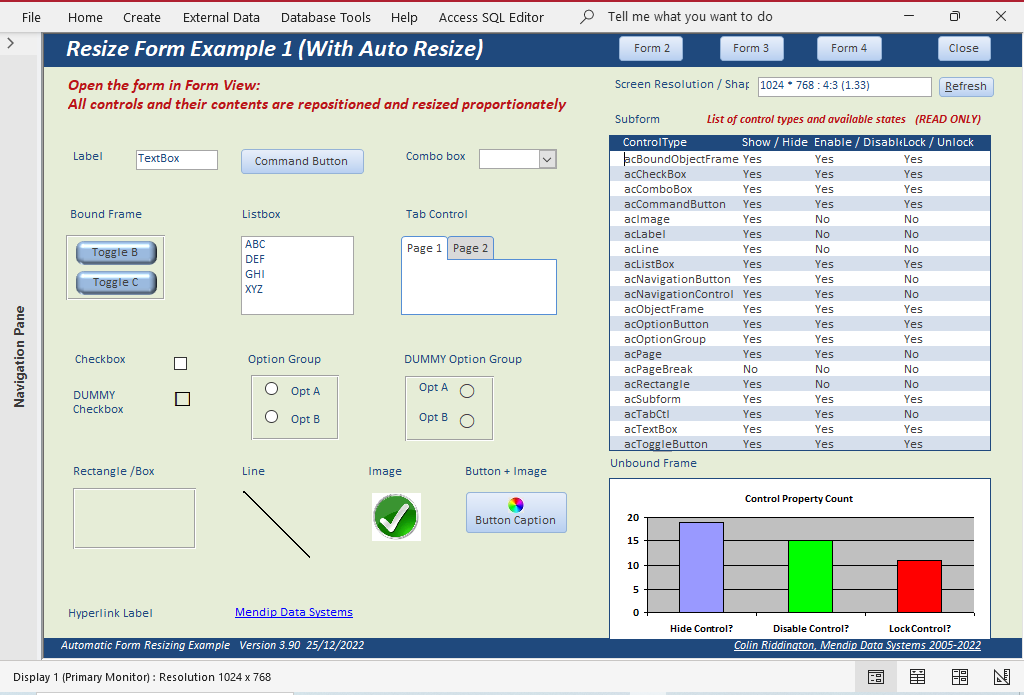1024x695 pixels.
Task: Click the Command Button
Action: point(302,161)
